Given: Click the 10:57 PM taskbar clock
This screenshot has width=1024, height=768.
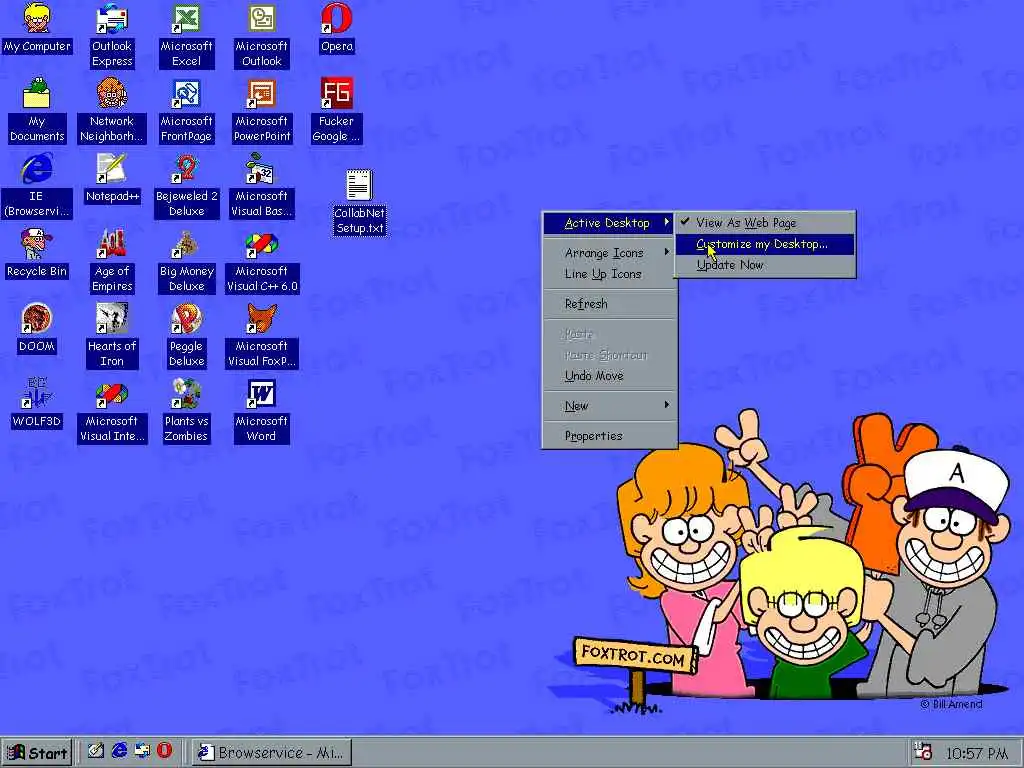Looking at the screenshot, I should click(976, 754).
